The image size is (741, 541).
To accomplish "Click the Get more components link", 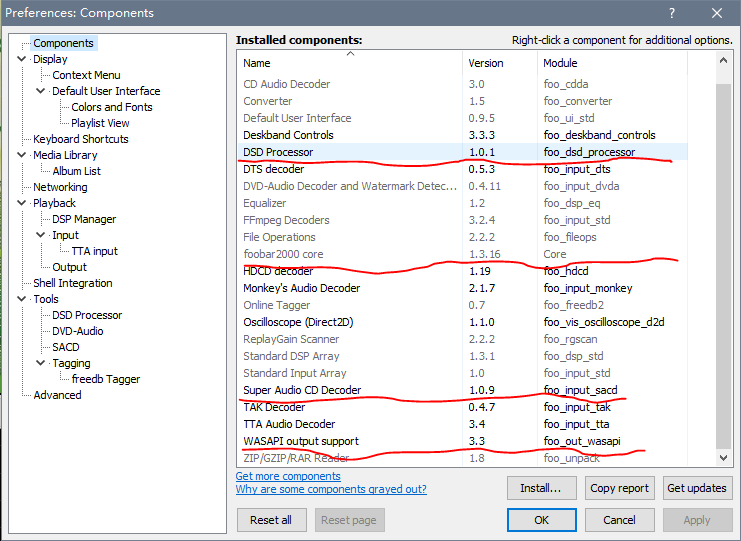I will pyautogui.click(x=288, y=476).
